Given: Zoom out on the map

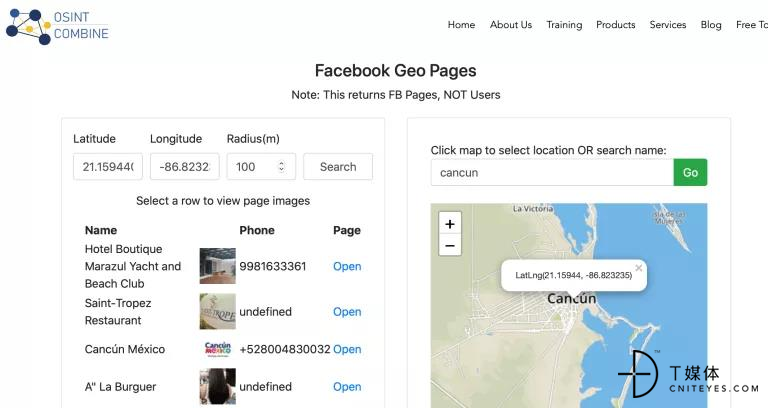Looking at the screenshot, I should [450, 245].
